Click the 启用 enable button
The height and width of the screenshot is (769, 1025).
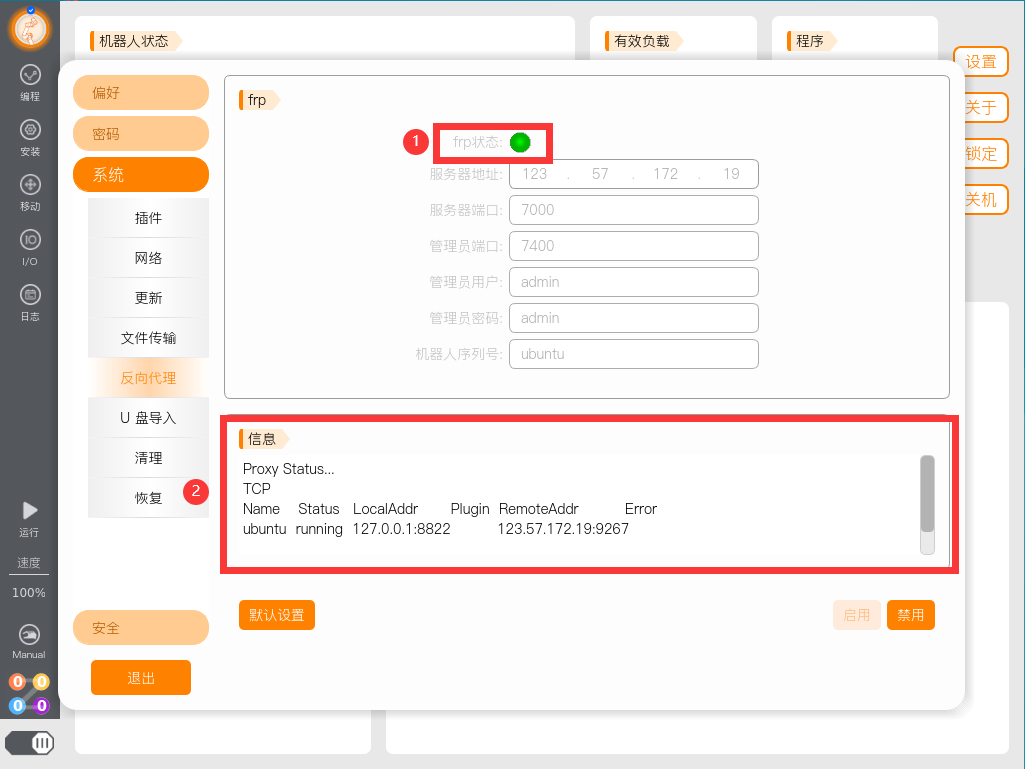(x=856, y=615)
